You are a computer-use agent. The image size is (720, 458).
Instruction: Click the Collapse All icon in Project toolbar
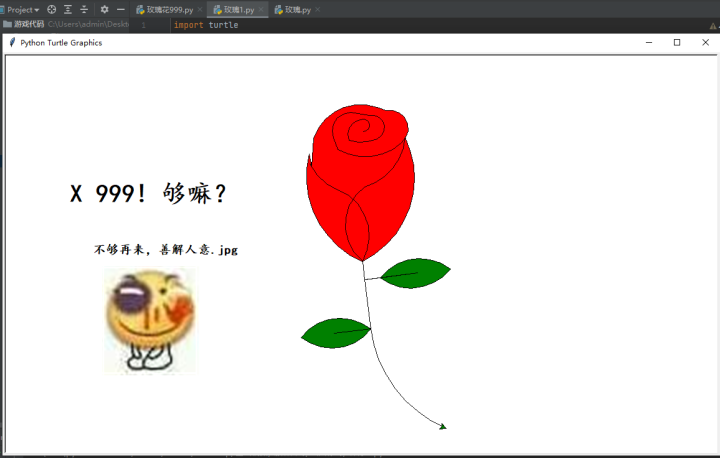pyautogui.click(x=84, y=9)
